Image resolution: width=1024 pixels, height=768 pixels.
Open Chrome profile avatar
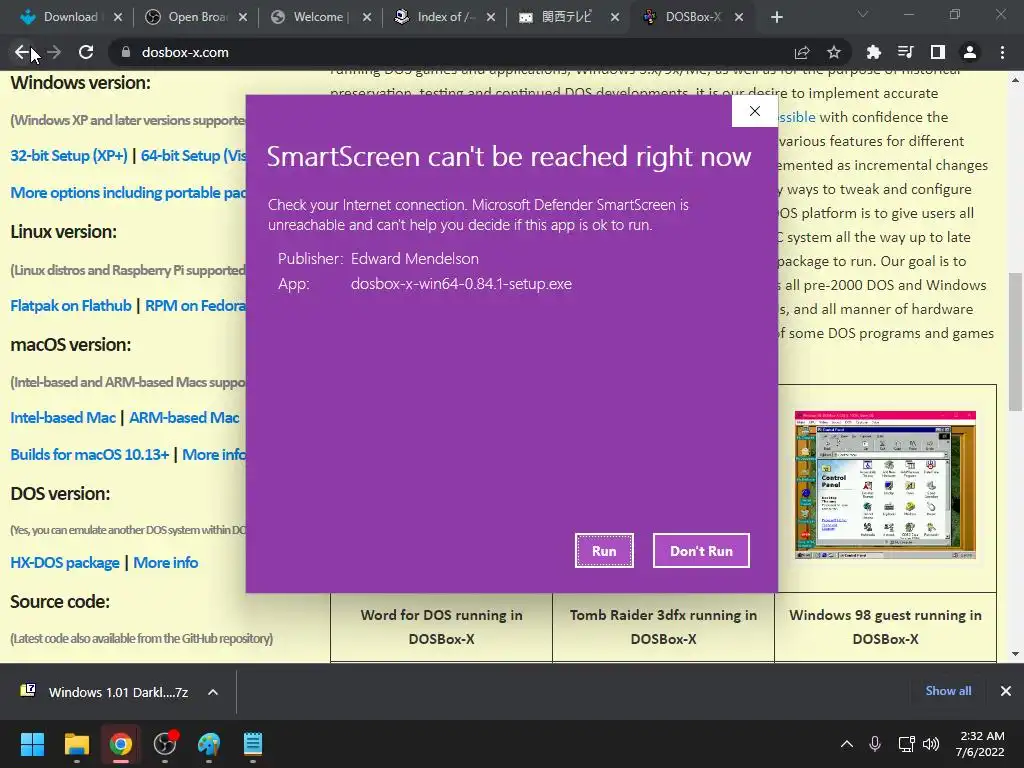pyautogui.click(x=970, y=52)
